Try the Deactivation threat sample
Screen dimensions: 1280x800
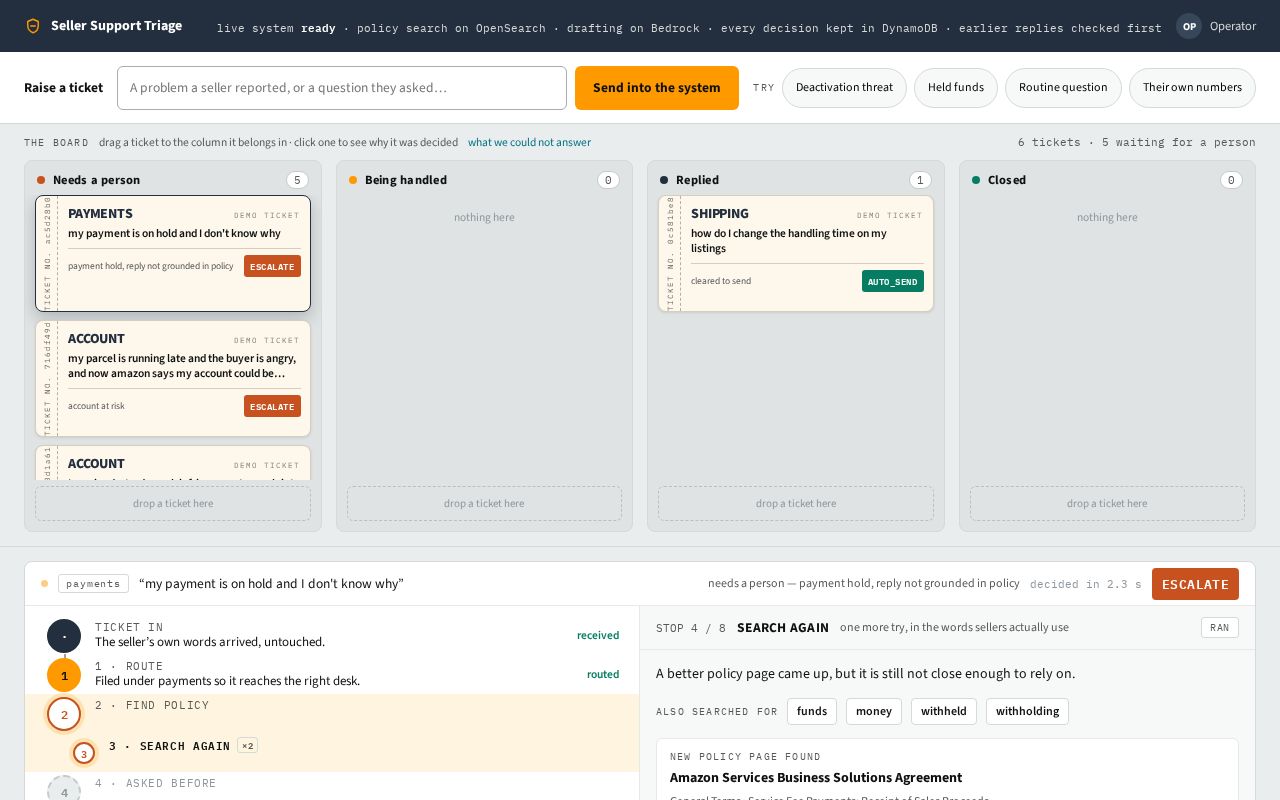pos(844,88)
